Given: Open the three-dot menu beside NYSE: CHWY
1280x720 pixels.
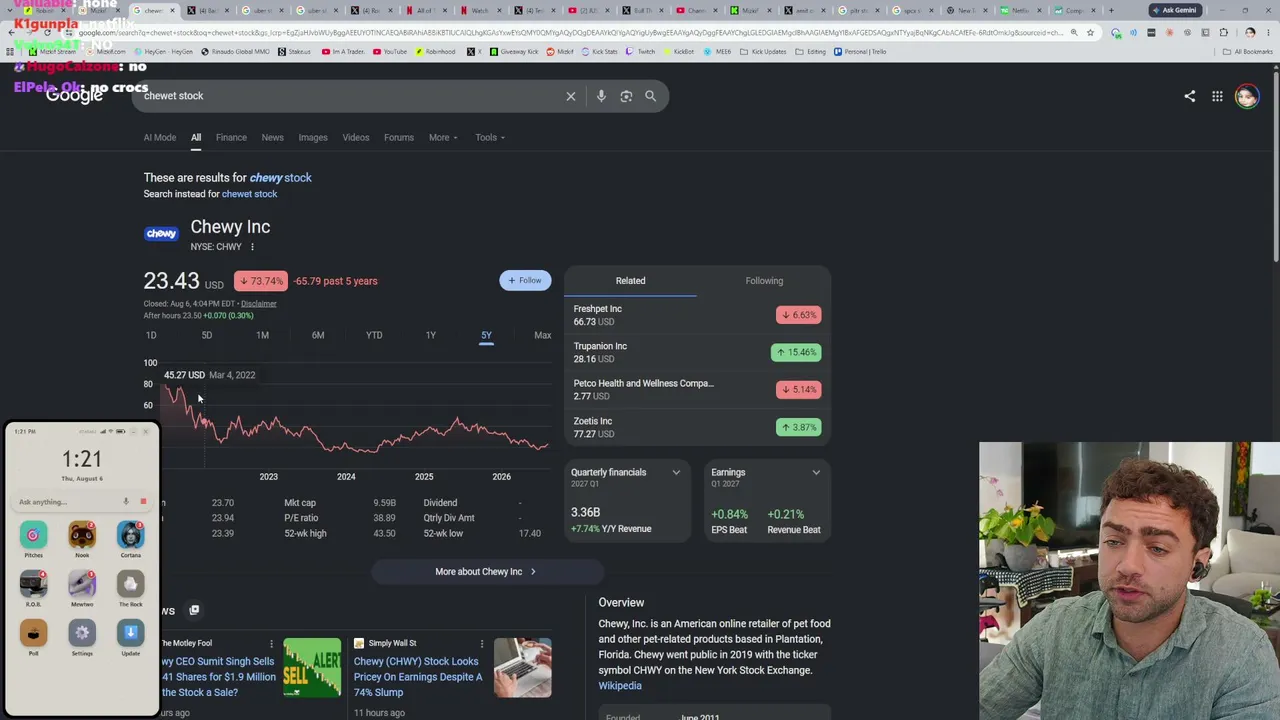Looking at the screenshot, I should [x=252, y=247].
